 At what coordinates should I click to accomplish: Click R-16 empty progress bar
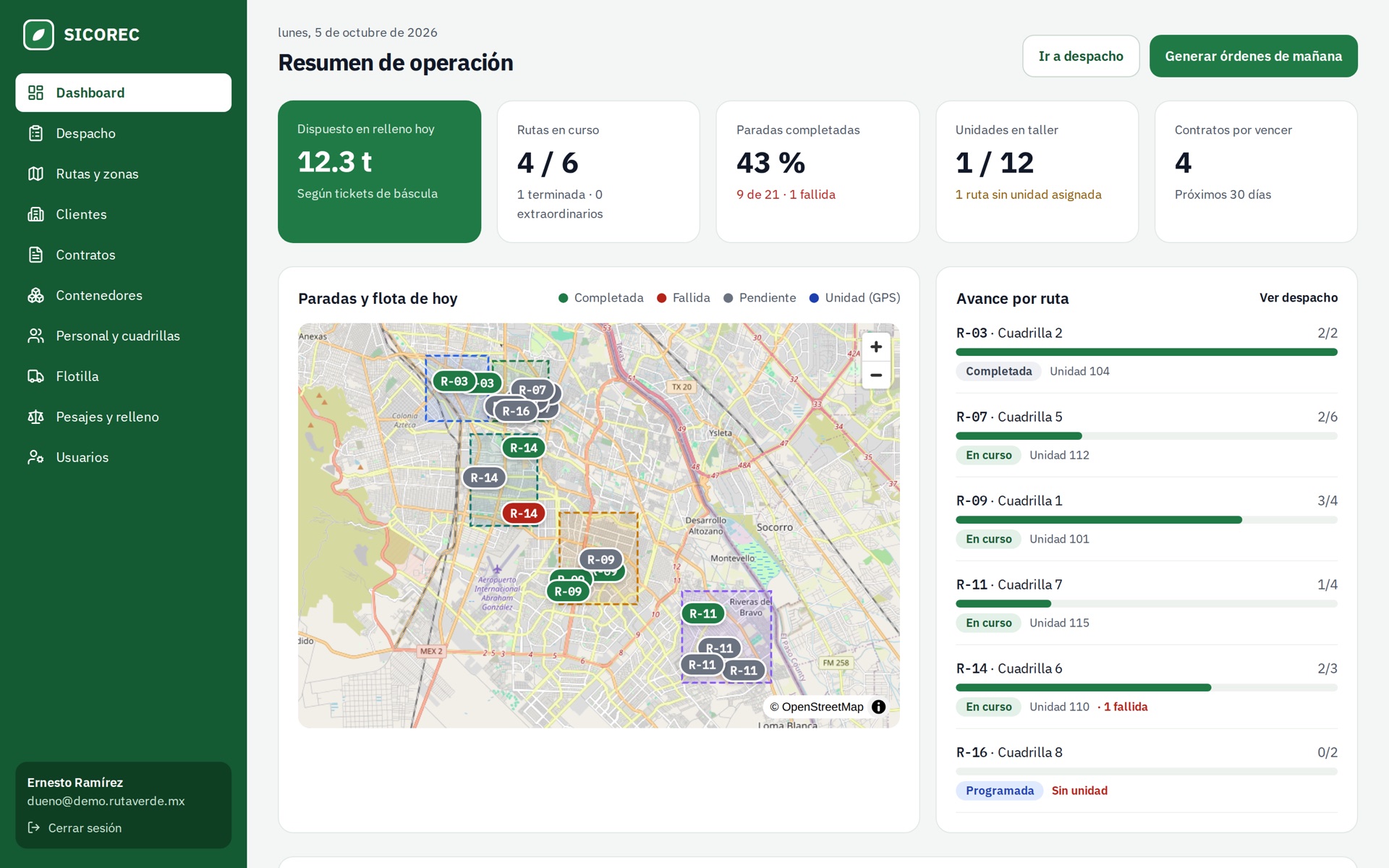[x=1147, y=772]
